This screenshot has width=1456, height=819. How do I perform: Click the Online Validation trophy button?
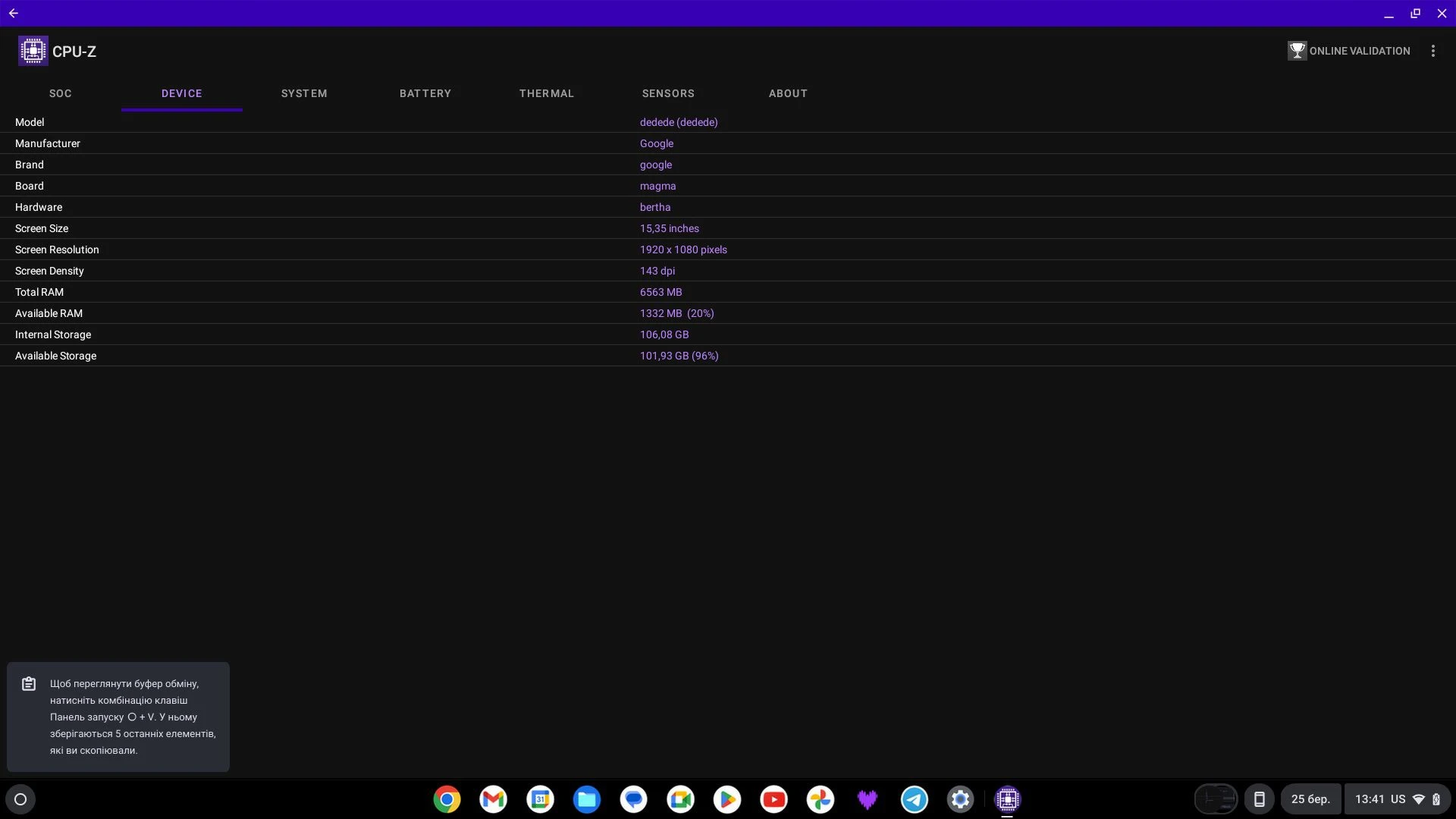tap(1349, 51)
